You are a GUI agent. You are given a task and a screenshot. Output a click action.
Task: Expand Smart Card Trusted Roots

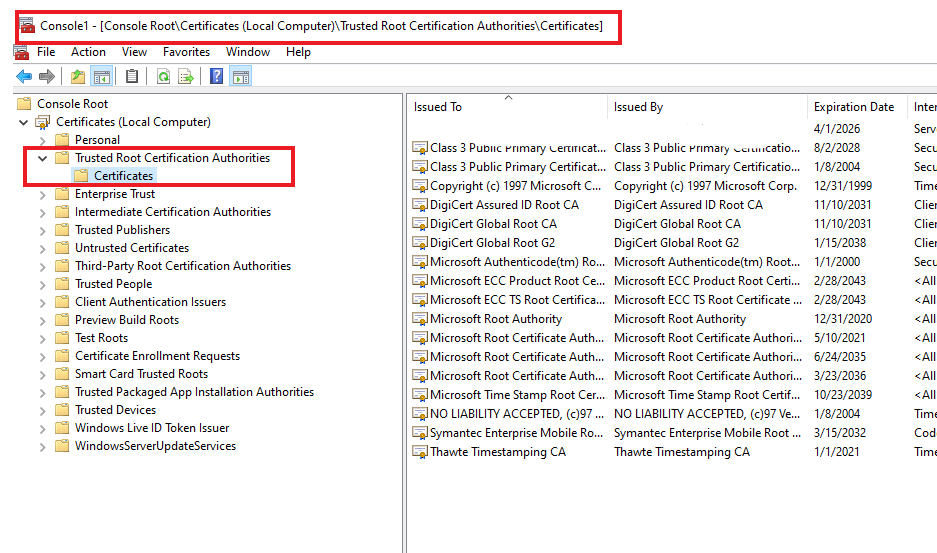[x=42, y=375]
